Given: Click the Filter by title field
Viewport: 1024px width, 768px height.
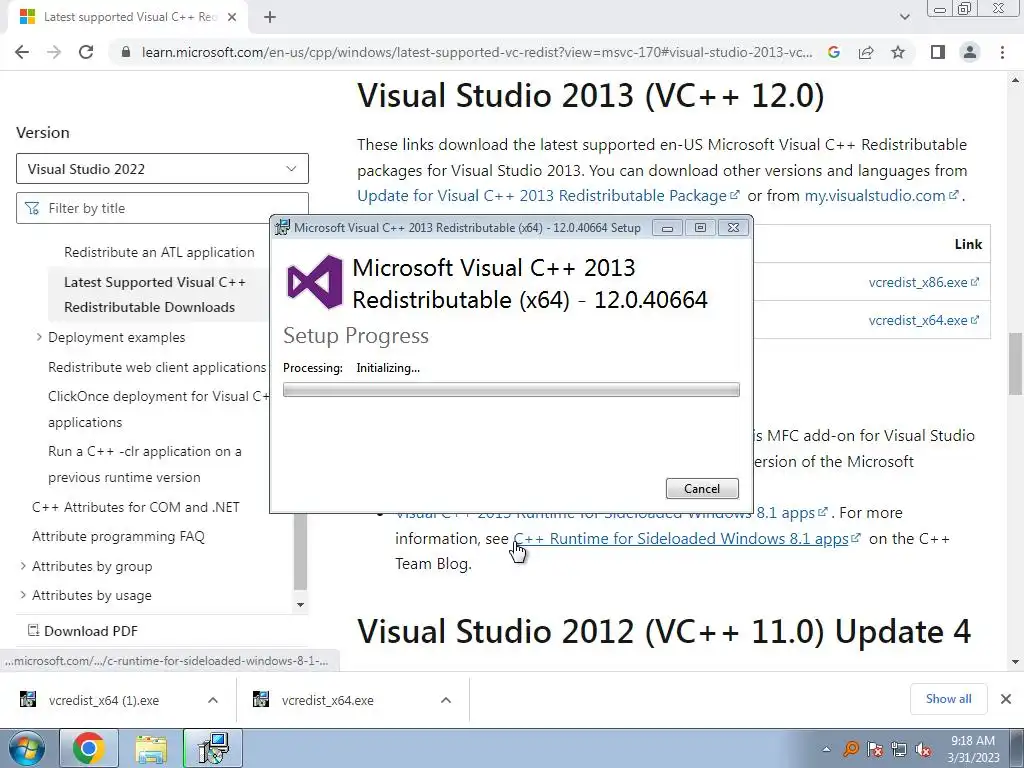Looking at the screenshot, I should tap(162, 208).
